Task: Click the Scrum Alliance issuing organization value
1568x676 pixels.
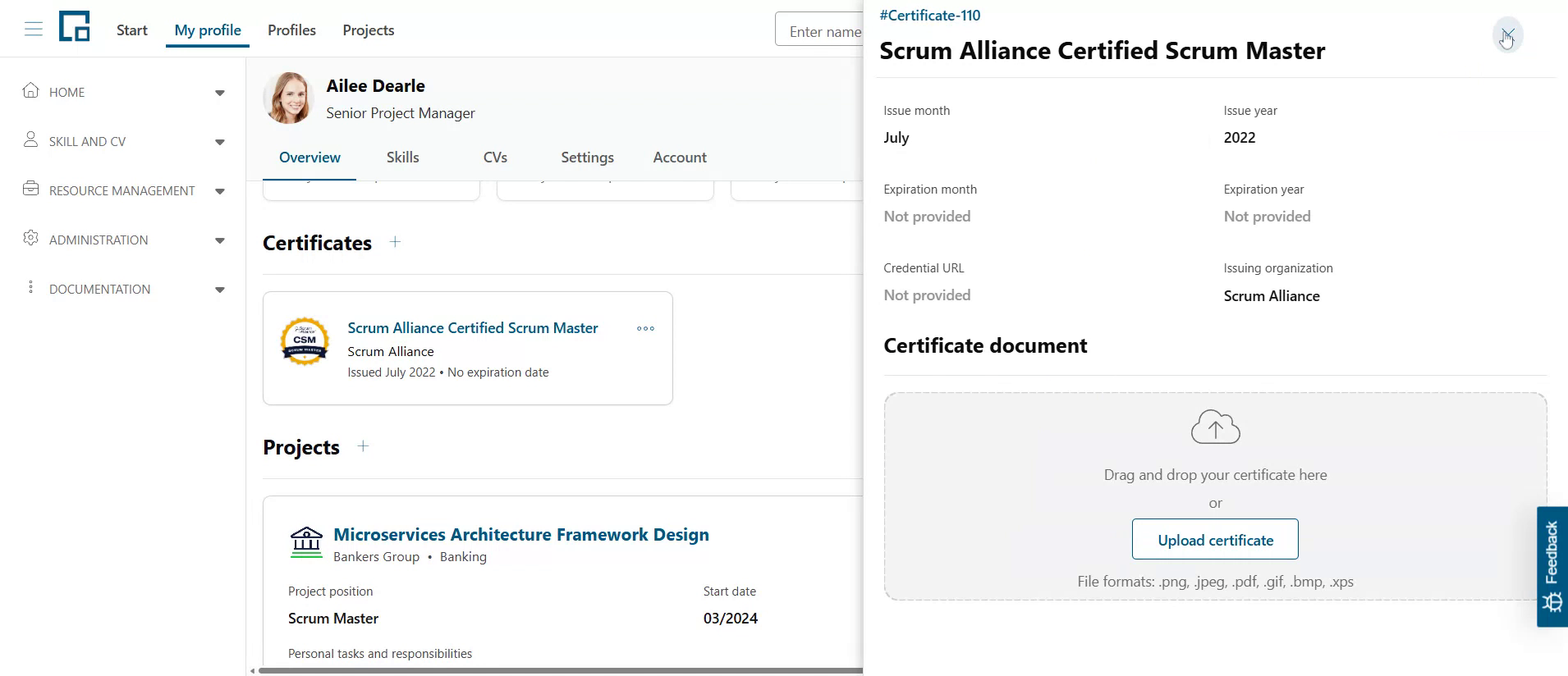Action: (x=1272, y=296)
